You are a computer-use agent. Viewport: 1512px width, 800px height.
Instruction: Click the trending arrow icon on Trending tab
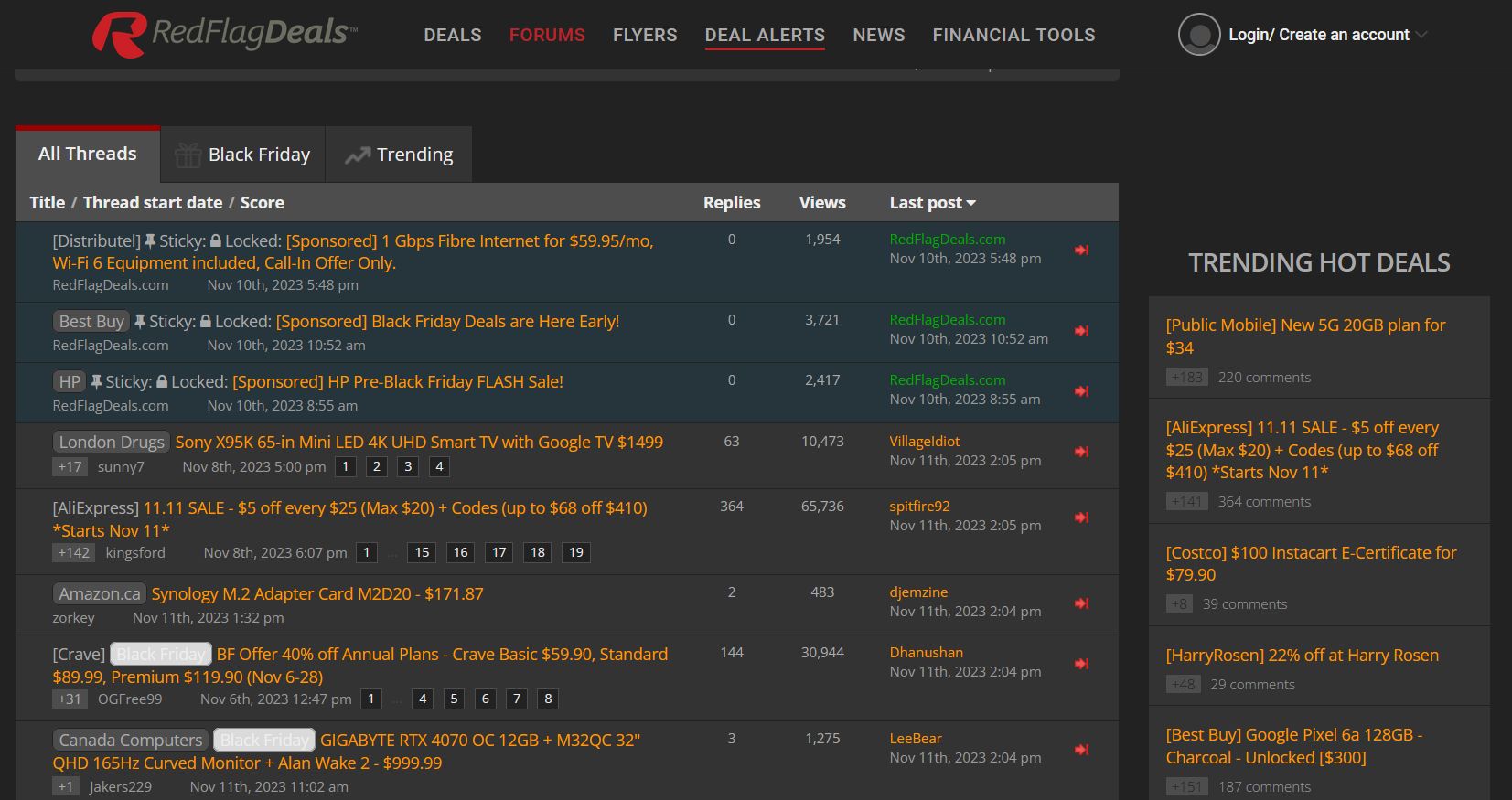click(x=357, y=155)
